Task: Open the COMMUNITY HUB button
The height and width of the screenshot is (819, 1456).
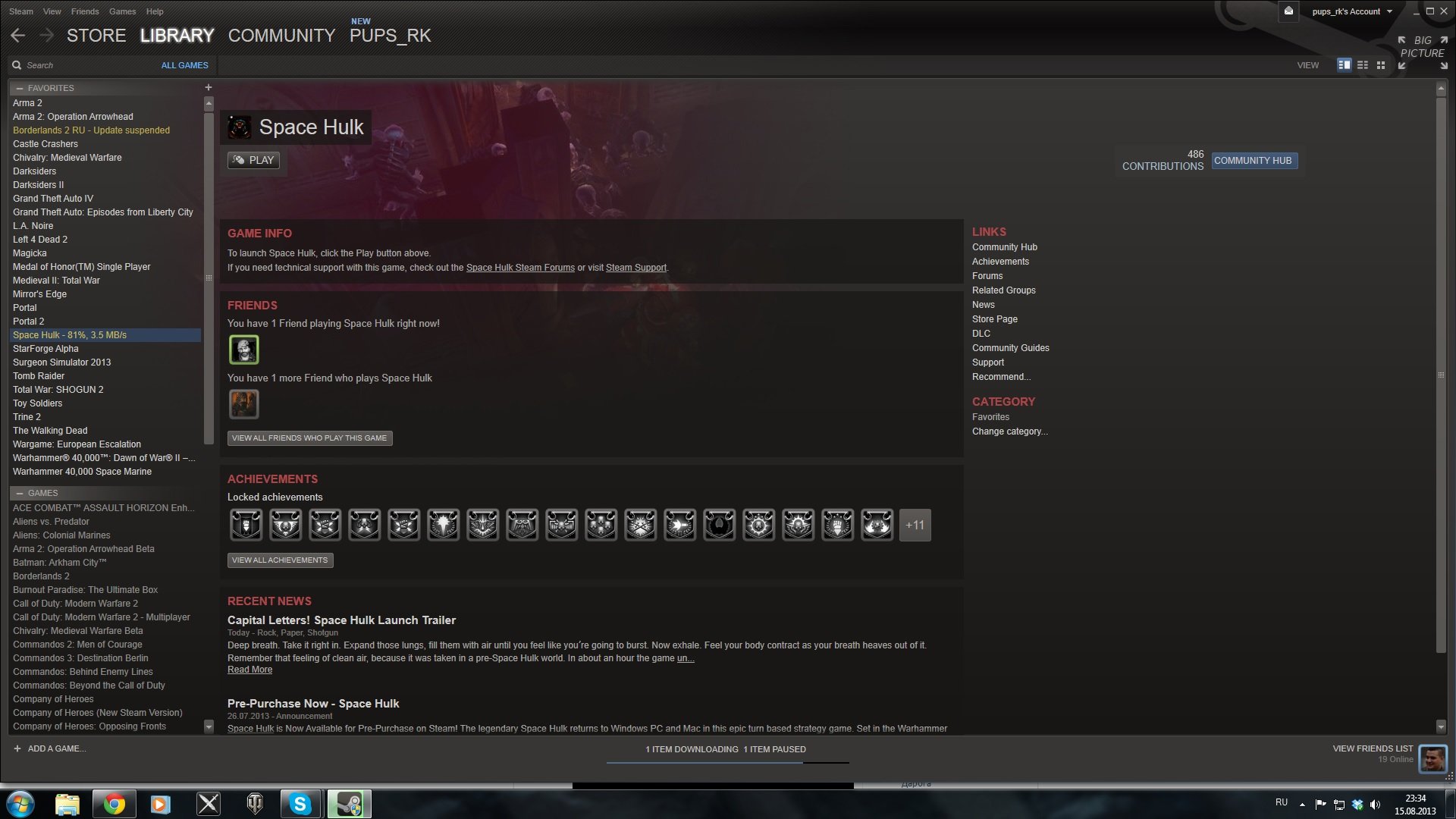Action: click(x=1254, y=161)
